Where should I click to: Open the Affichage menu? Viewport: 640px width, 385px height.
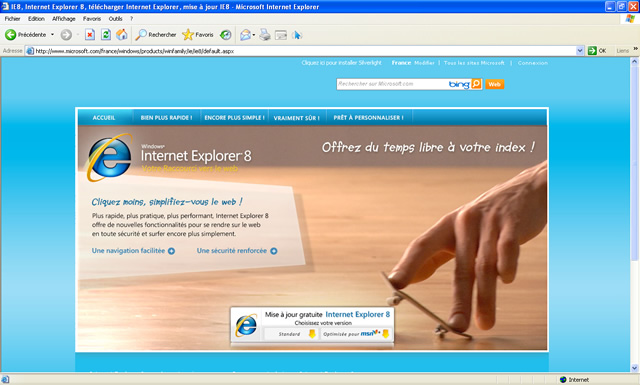(64, 19)
